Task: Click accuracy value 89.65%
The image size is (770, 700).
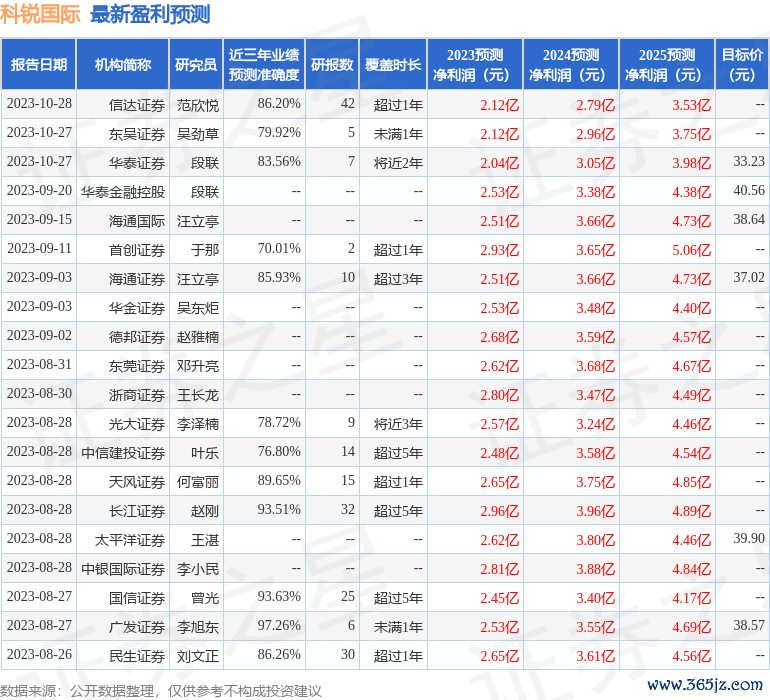Action: [279, 480]
